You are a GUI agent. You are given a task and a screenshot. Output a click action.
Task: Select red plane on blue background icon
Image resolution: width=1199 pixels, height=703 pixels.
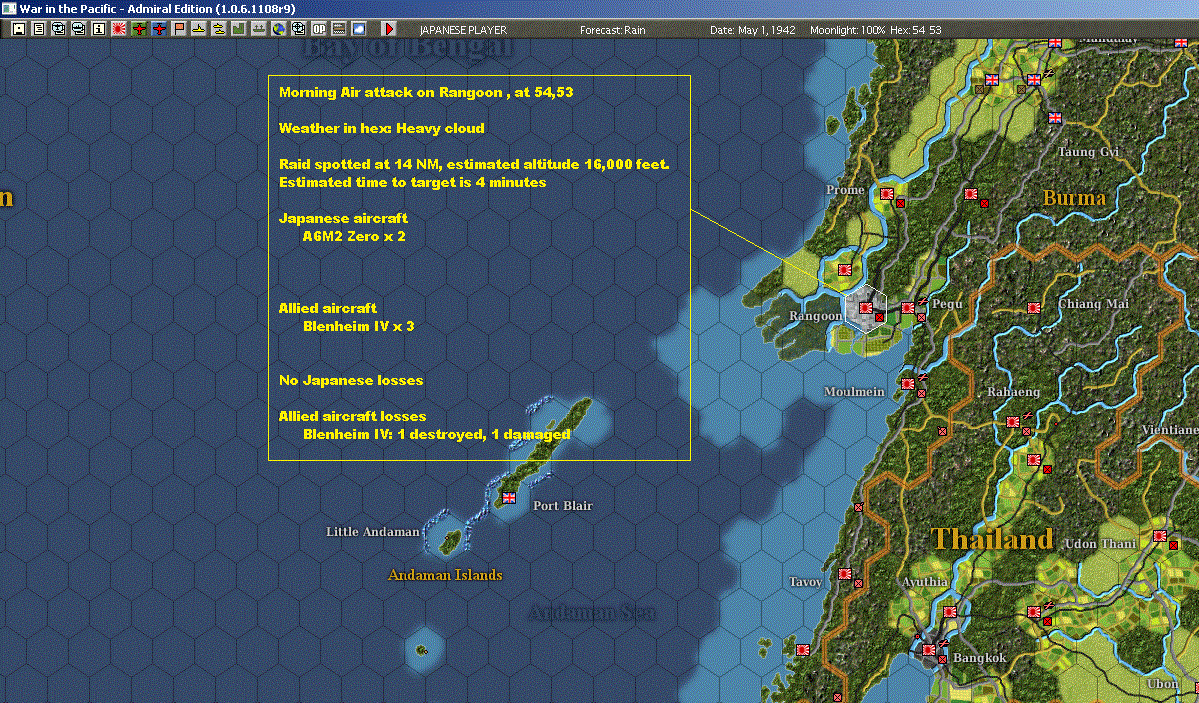pyautogui.click(x=158, y=29)
